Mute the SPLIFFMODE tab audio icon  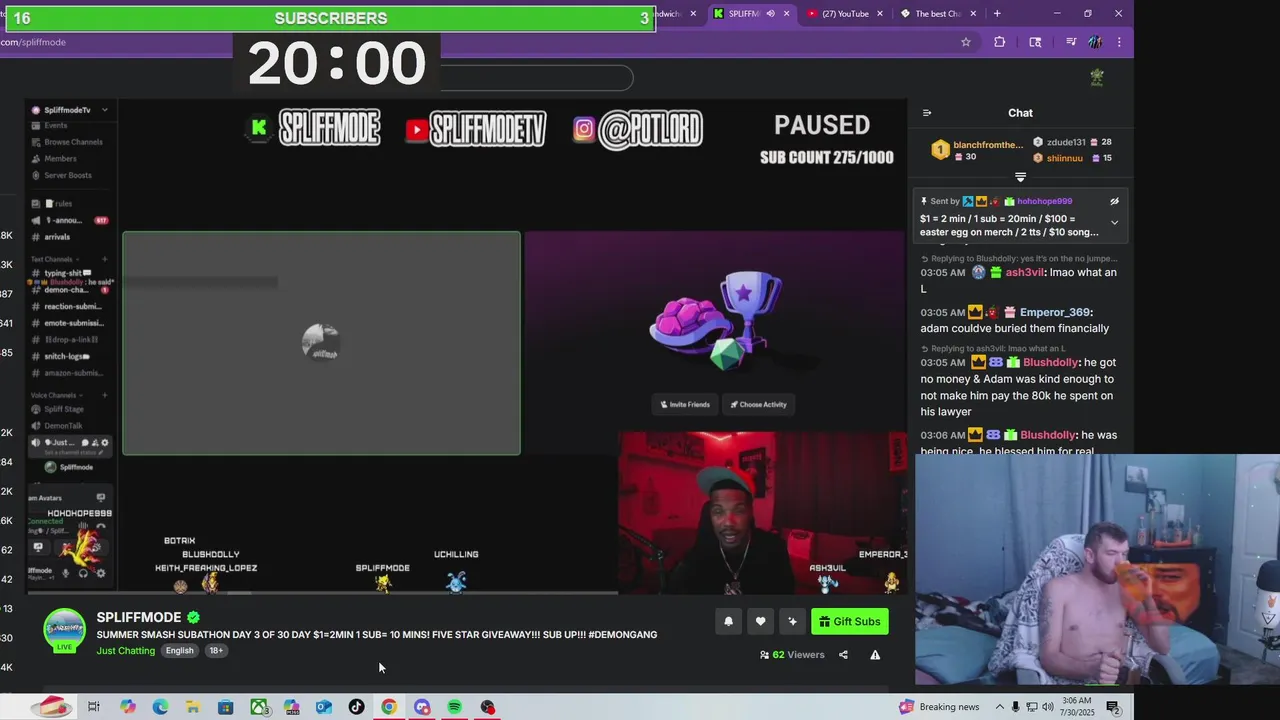(770, 14)
